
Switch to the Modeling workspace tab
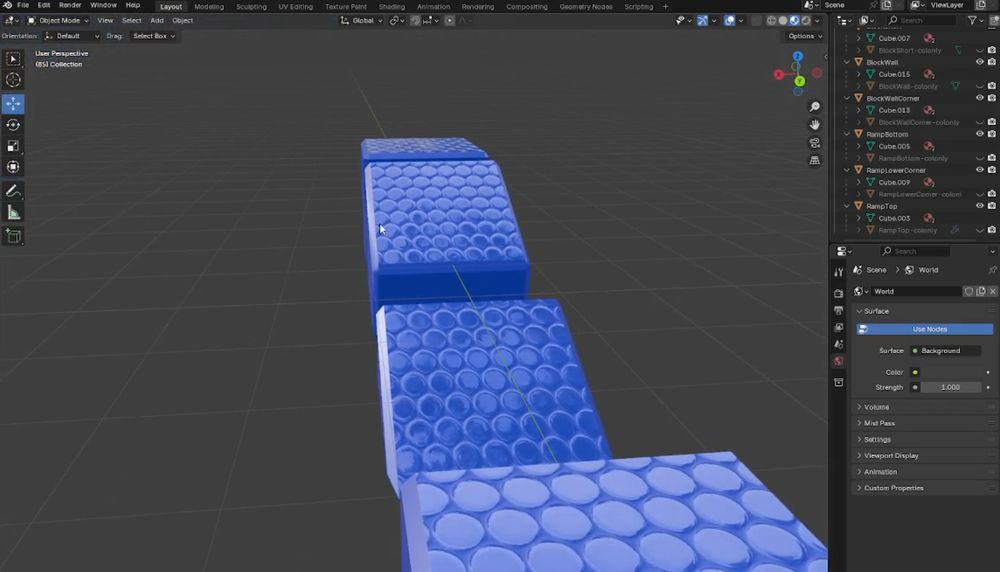tap(209, 6)
